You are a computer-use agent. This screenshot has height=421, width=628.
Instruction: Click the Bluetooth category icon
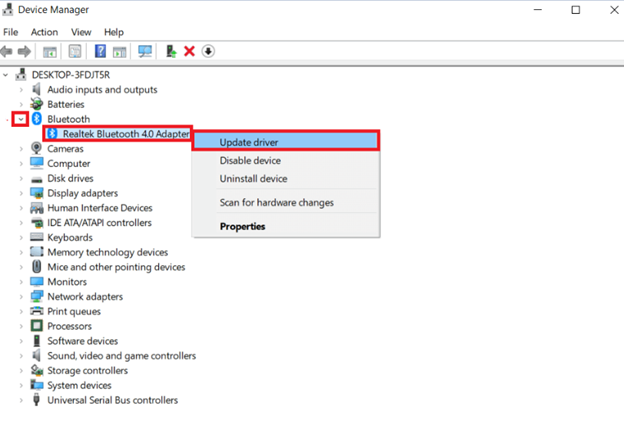pyautogui.click(x=36, y=119)
